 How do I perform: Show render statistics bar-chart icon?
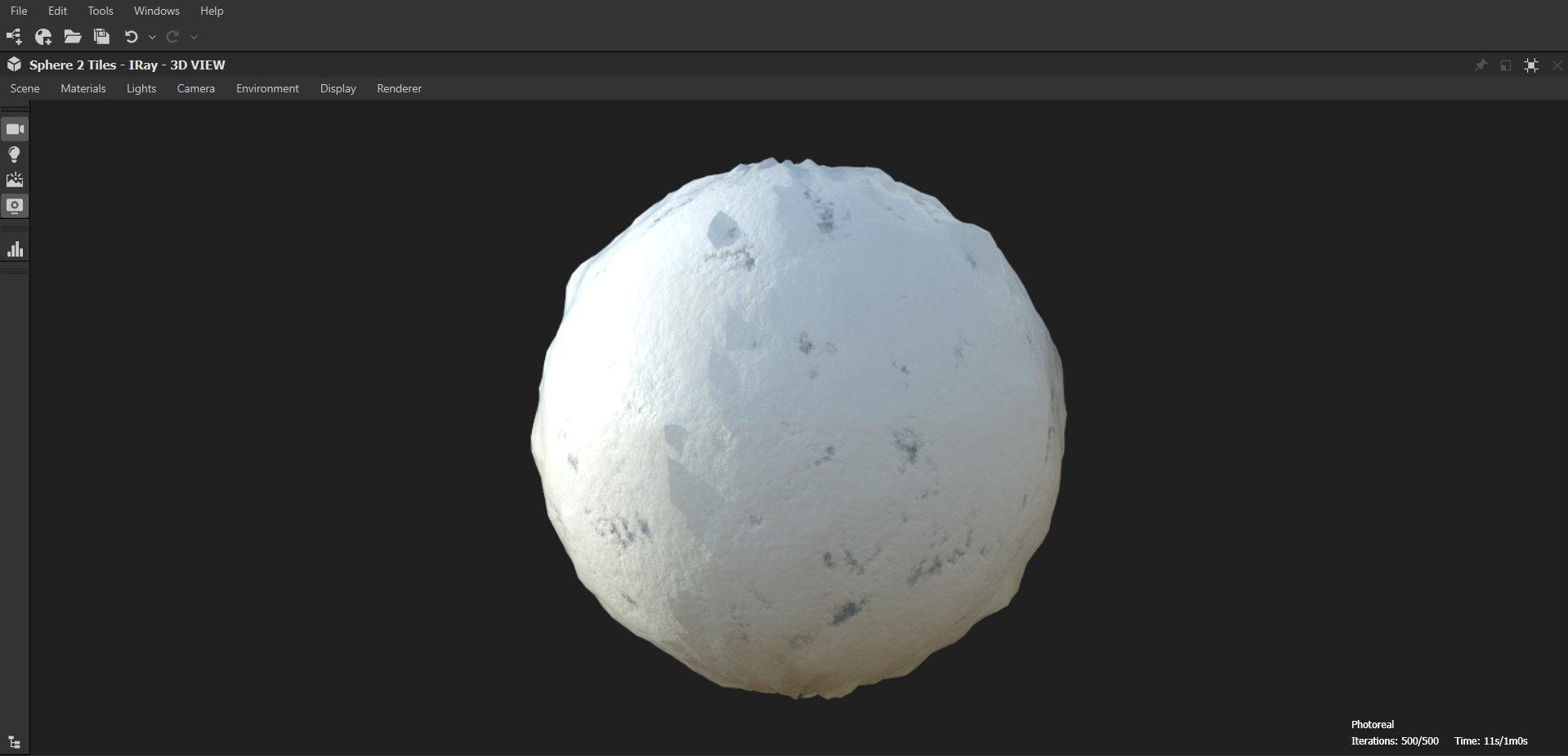(x=15, y=249)
